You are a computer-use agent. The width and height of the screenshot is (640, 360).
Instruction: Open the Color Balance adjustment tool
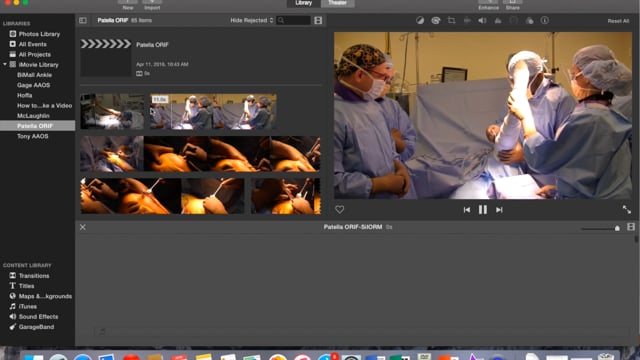(x=420, y=20)
